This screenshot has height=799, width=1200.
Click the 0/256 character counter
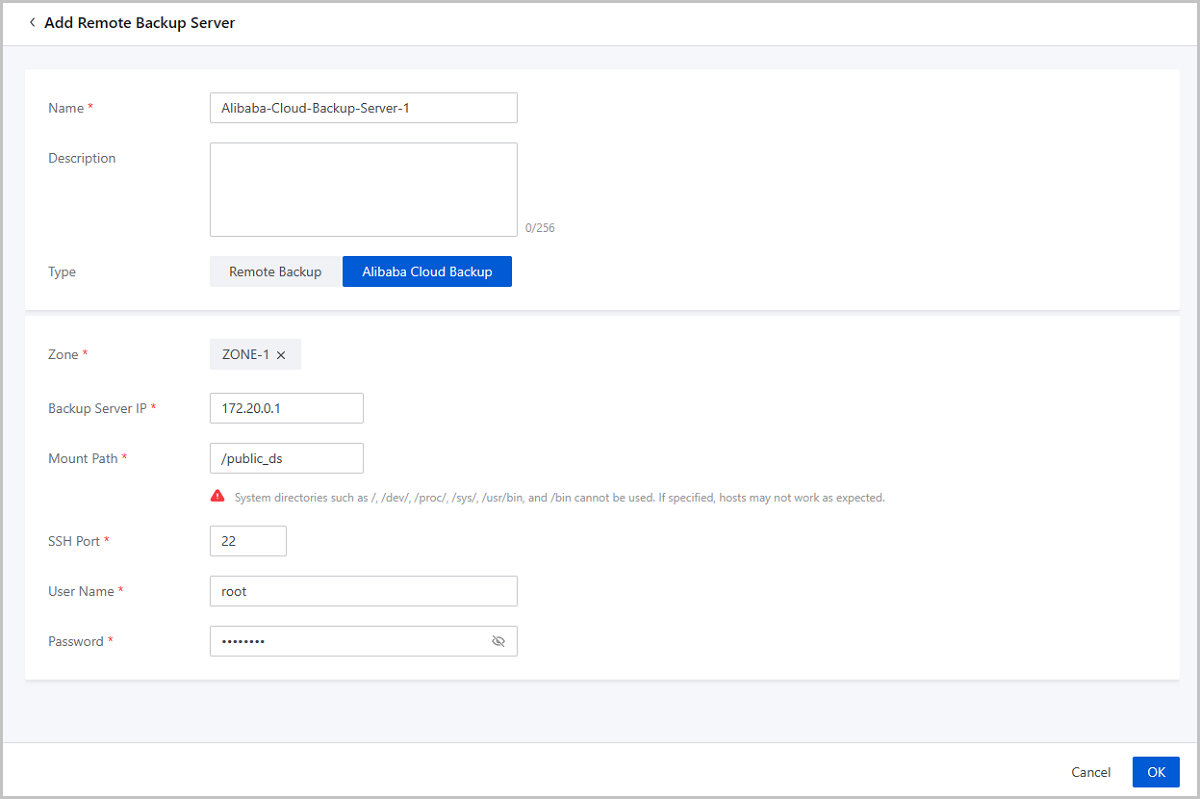(541, 227)
